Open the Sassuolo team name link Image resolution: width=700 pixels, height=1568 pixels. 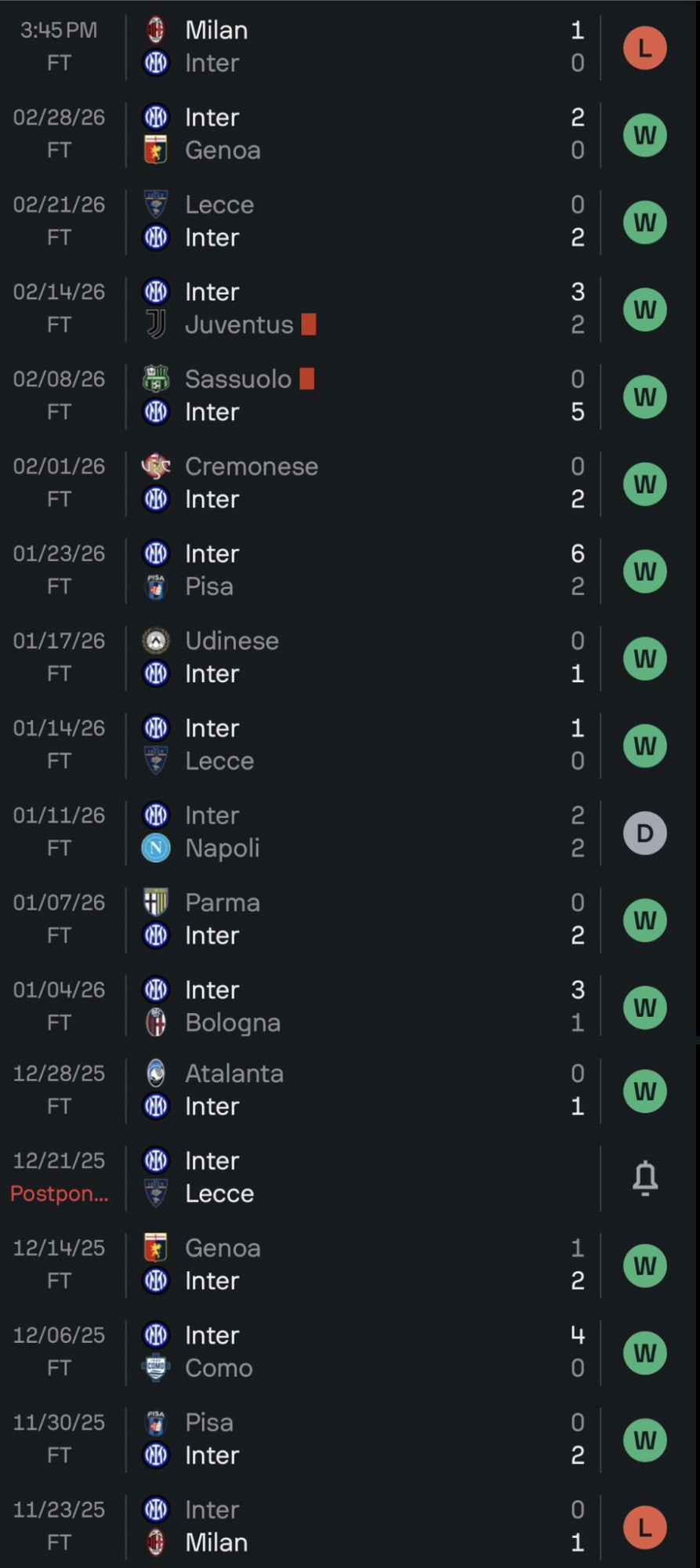click(238, 379)
